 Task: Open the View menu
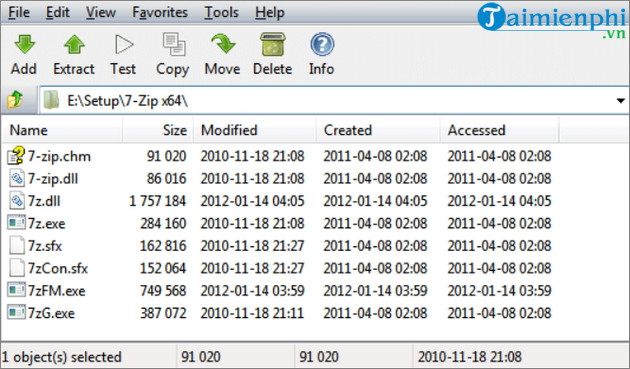tap(100, 12)
